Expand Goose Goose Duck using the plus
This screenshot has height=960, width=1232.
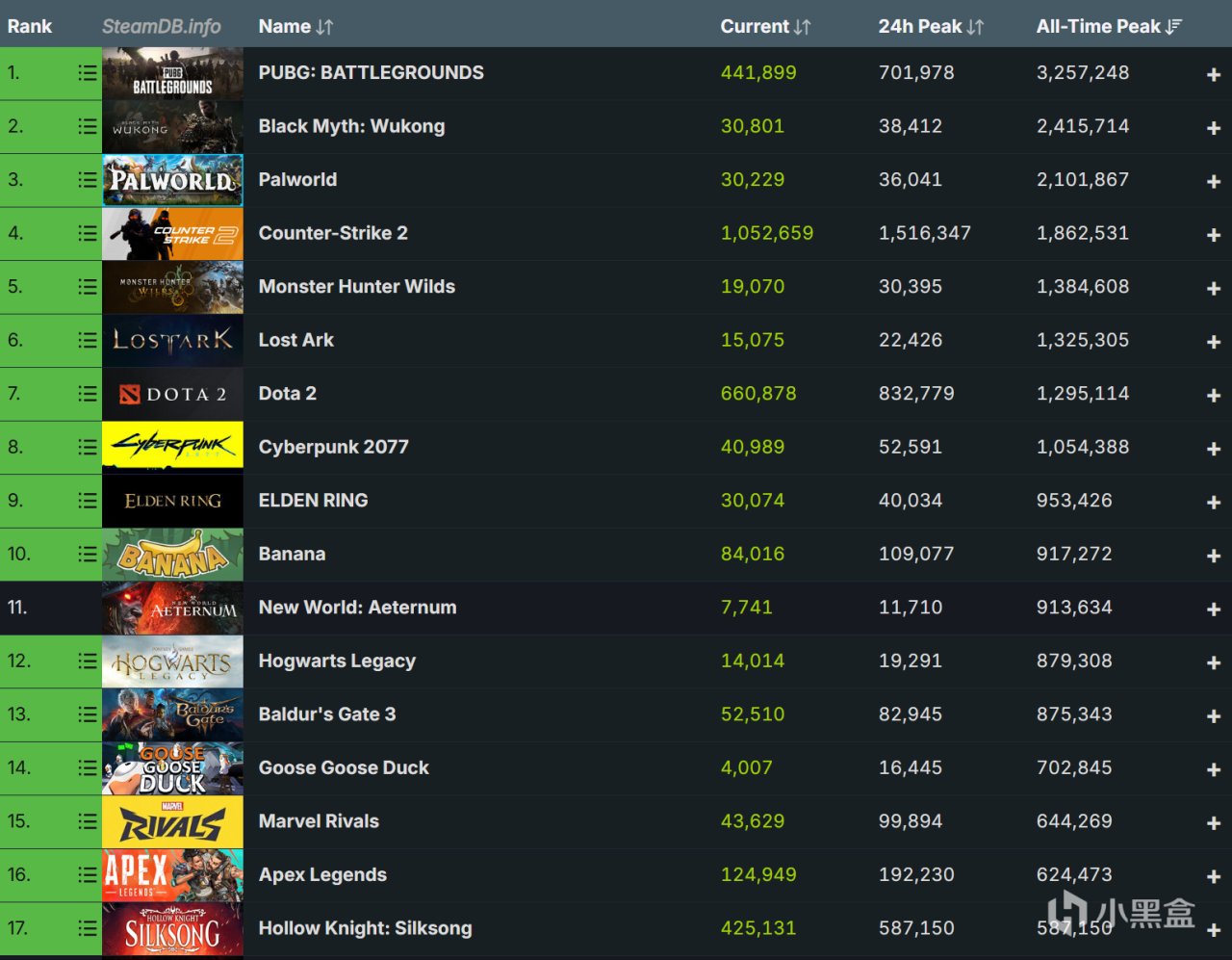(x=1214, y=769)
